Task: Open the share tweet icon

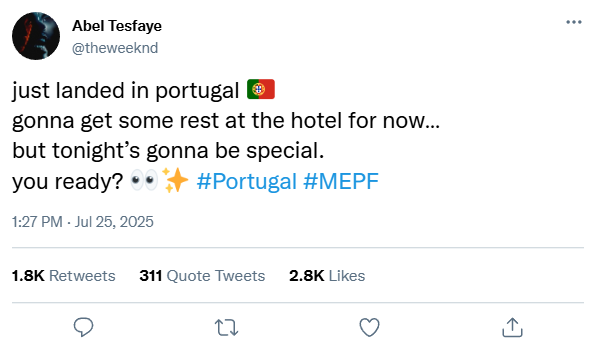Action: click(512, 327)
